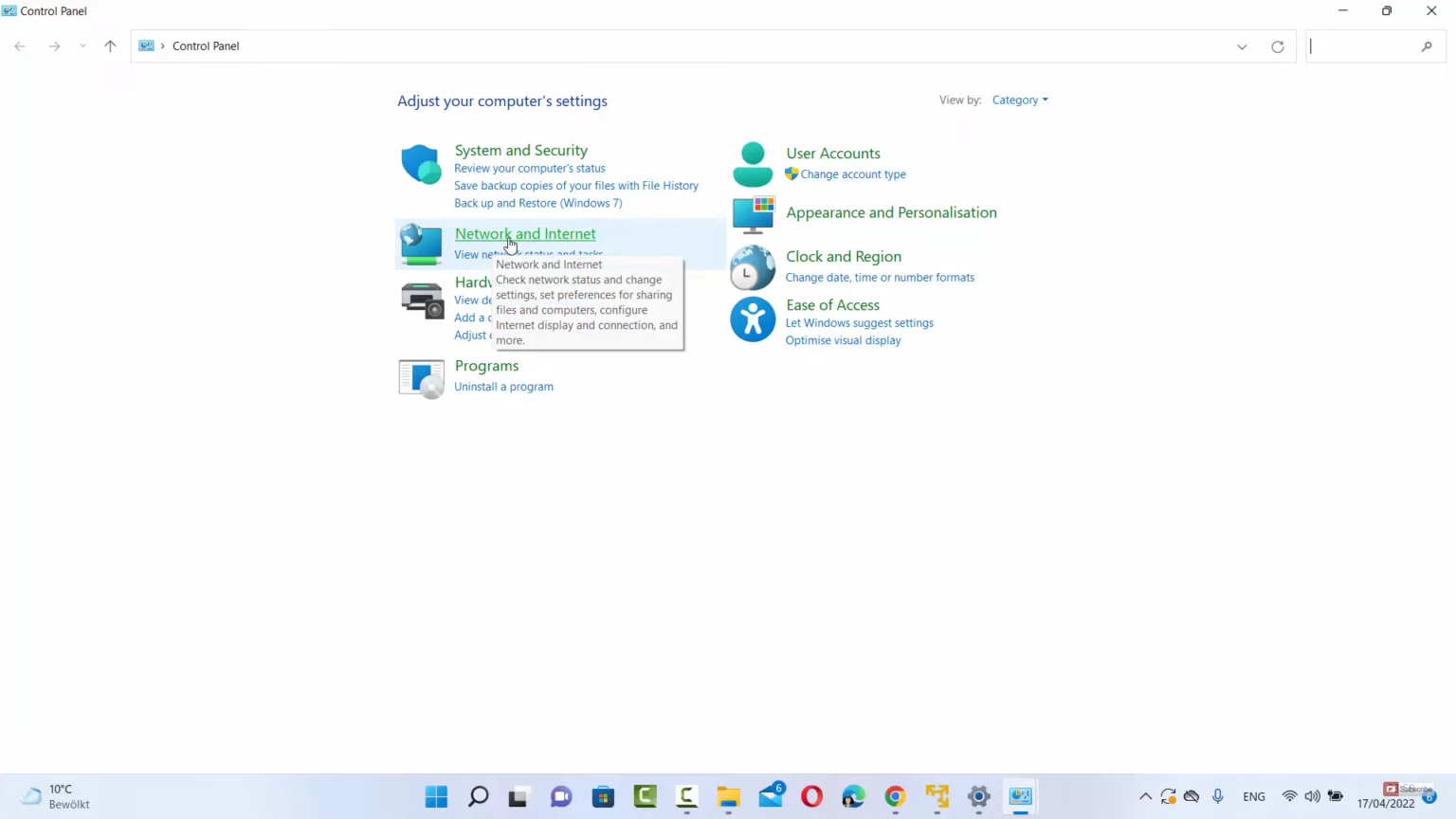Expand hidden icons with the tray chevron
1456x819 pixels.
tap(1145, 796)
